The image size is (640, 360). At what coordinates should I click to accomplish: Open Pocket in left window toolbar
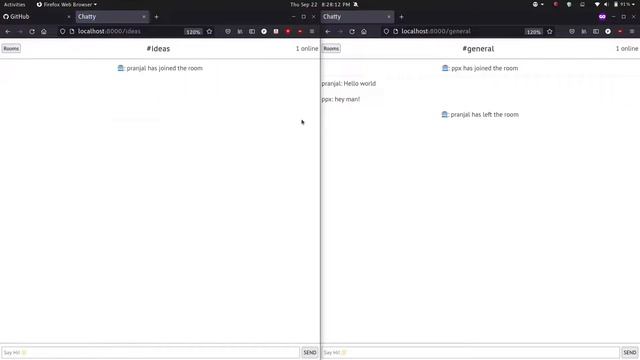pos(228,31)
